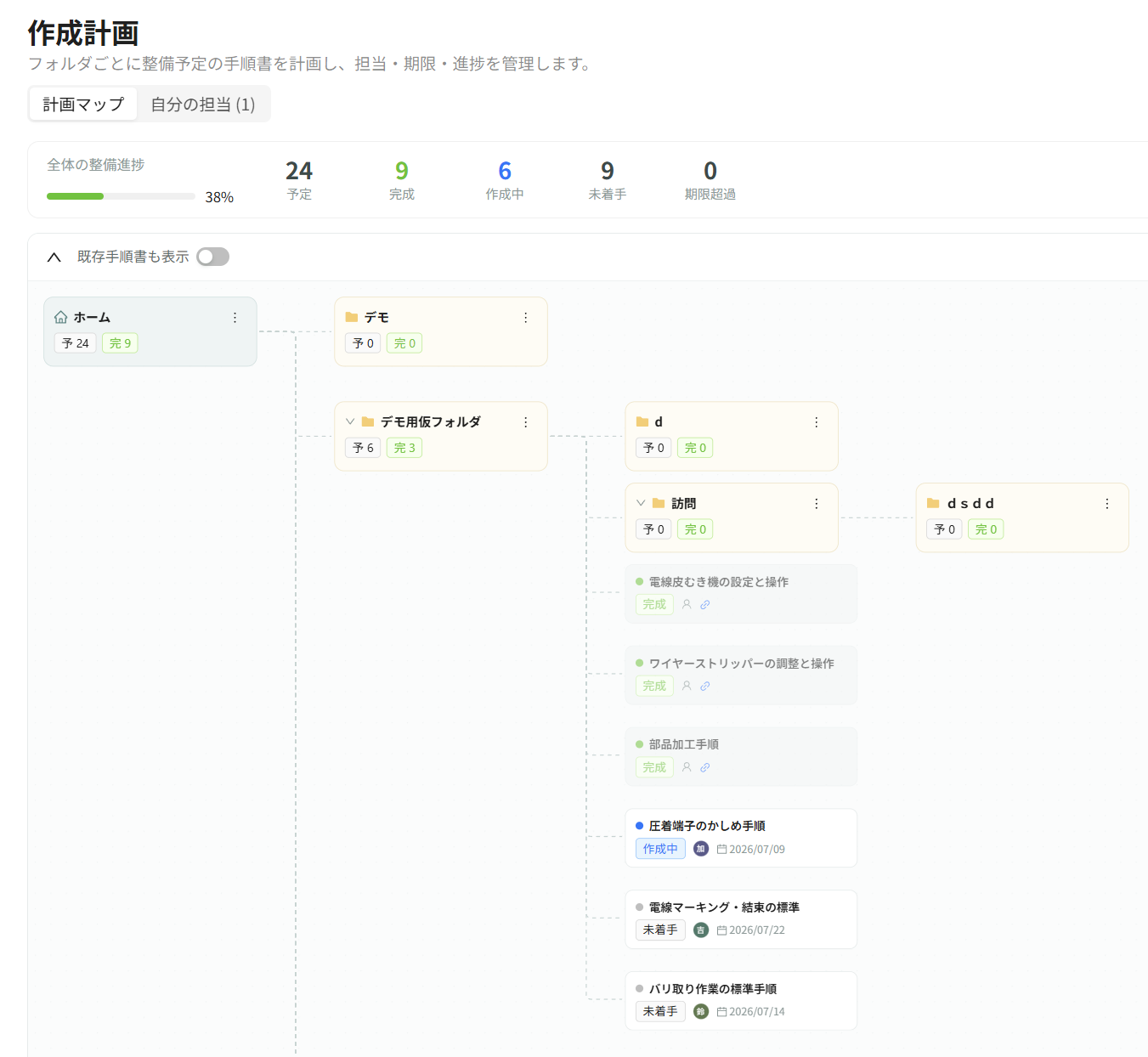
Task: Toggle the 既存手順書も表示 switch
Action: (212, 257)
